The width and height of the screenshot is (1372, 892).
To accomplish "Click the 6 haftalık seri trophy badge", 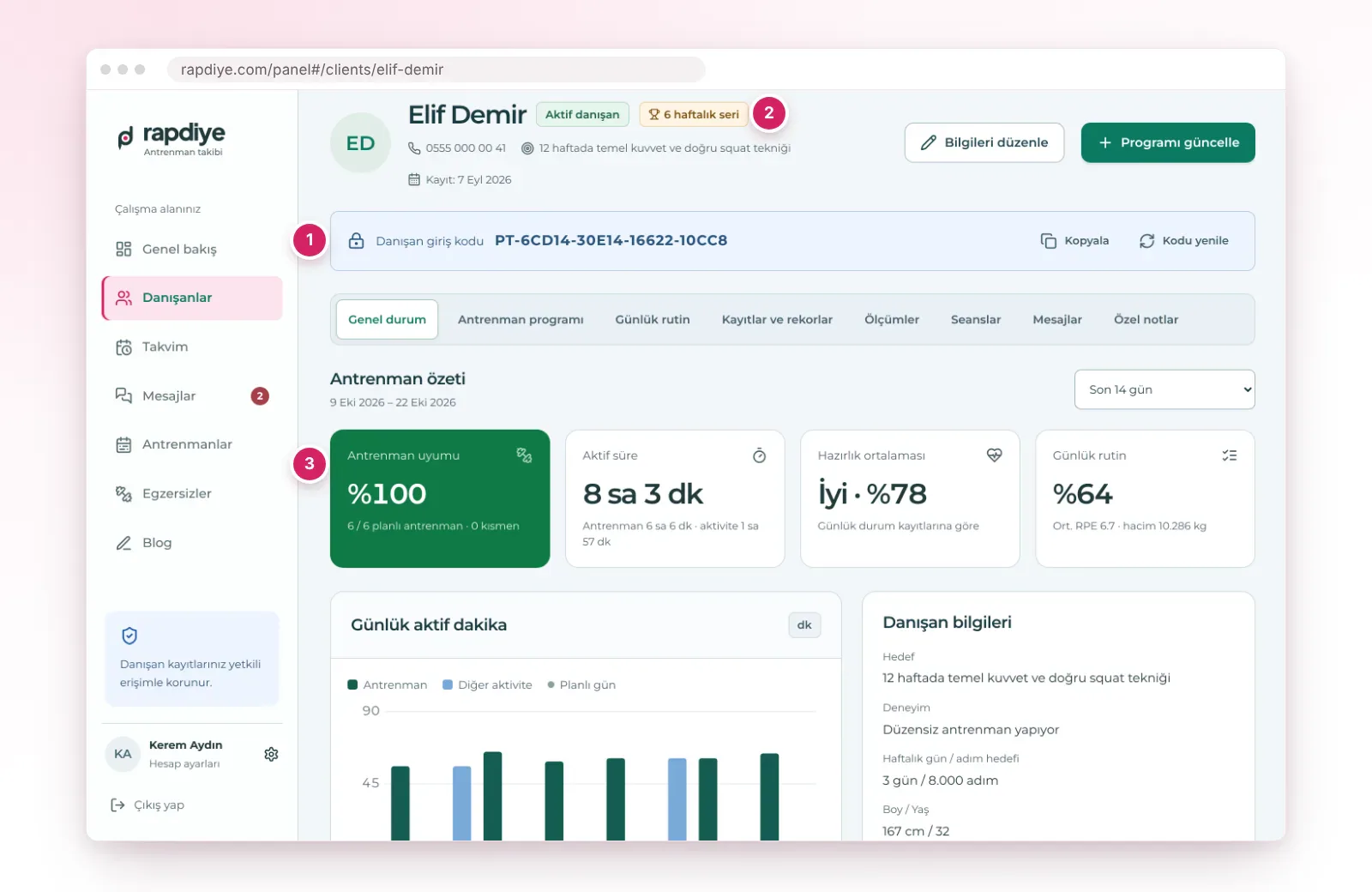I will [693, 114].
